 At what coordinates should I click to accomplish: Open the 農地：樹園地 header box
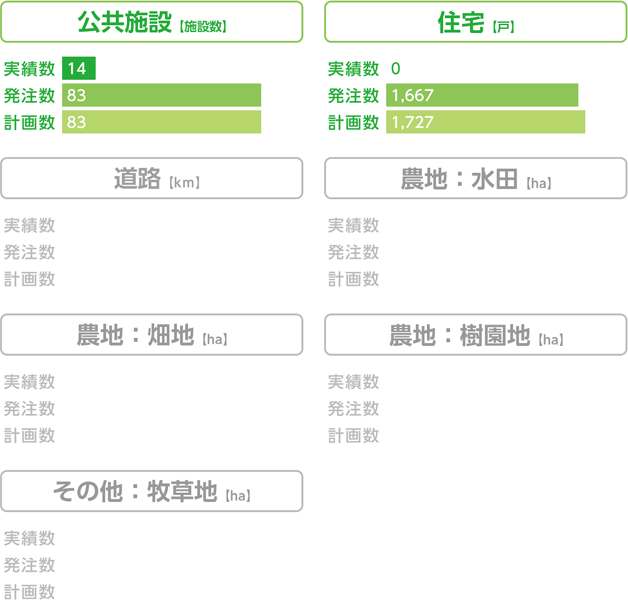[475, 335]
